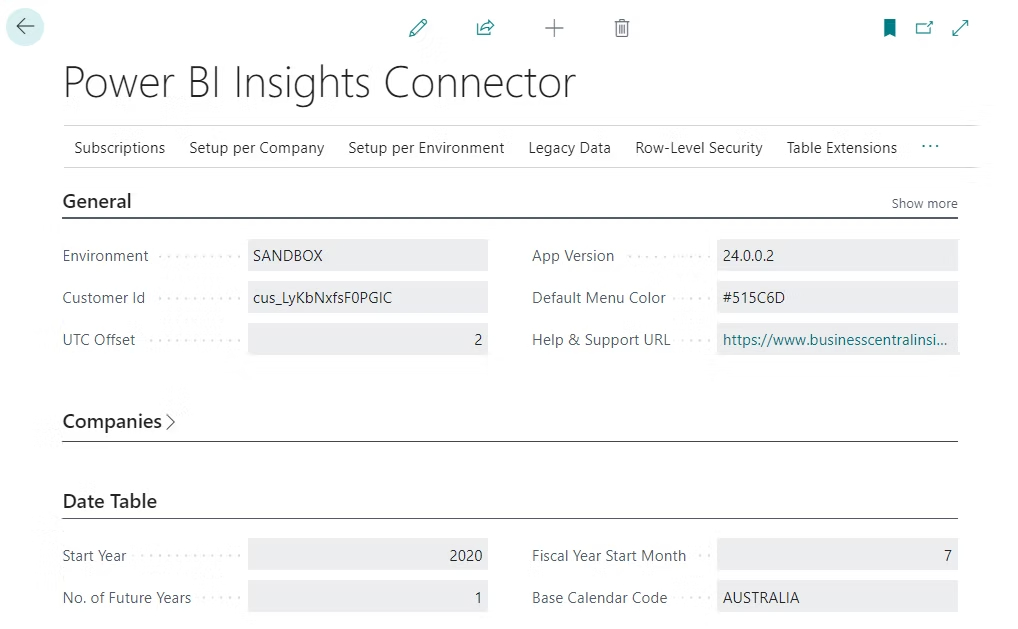Click the Fiscal Year Start Month field
This screenshot has height=629, width=1018.
point(838,555)
